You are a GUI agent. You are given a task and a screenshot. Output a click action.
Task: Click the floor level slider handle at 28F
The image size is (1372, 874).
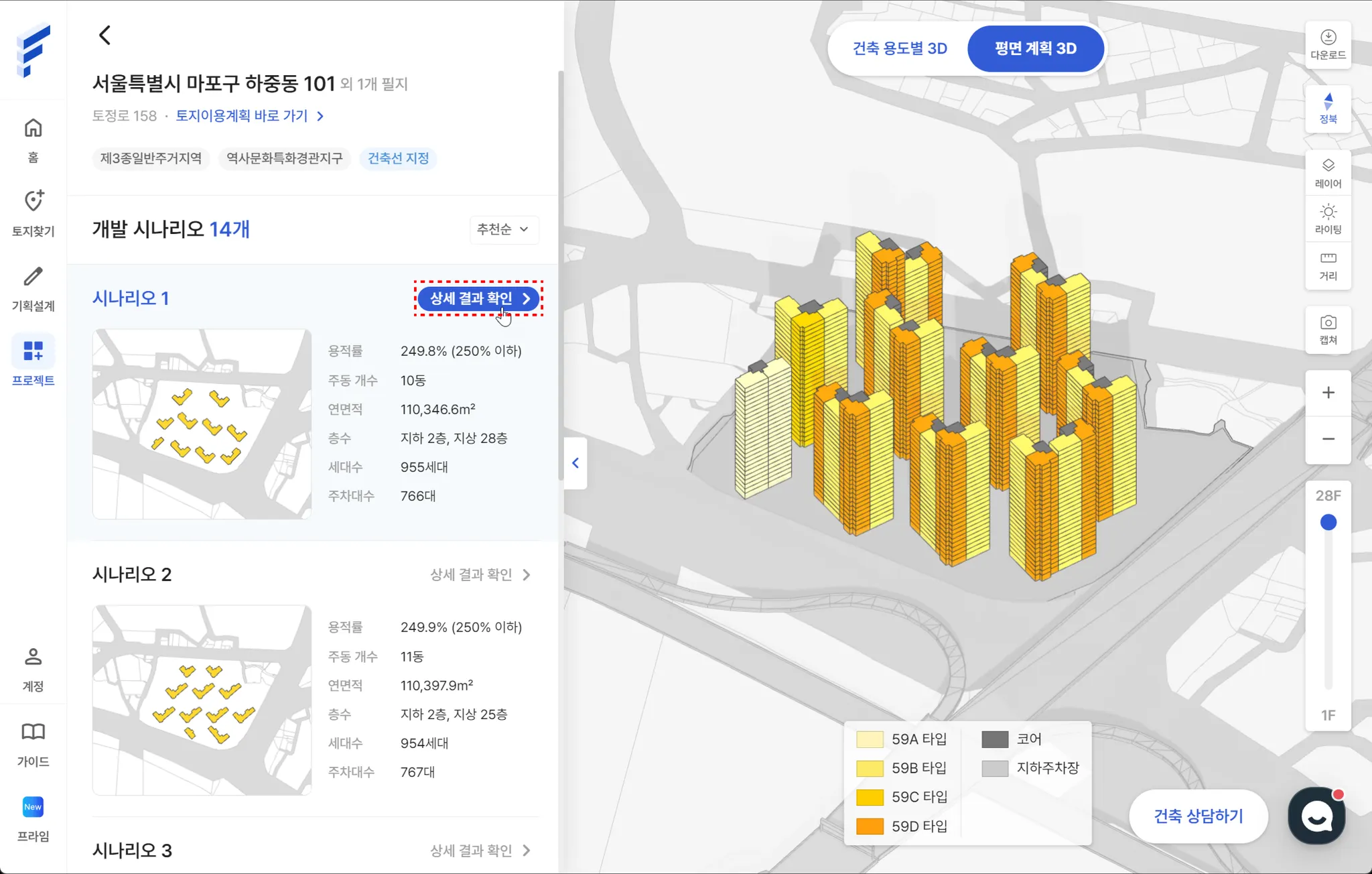1328,522
